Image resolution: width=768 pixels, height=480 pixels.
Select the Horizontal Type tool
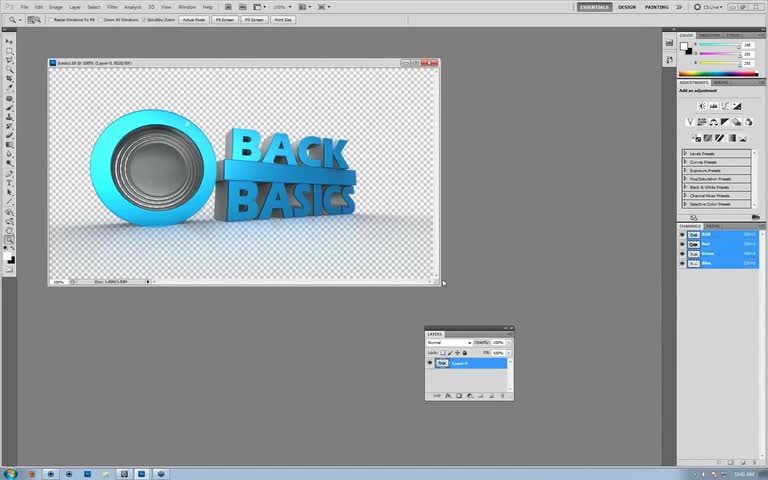tap(9, 183)
